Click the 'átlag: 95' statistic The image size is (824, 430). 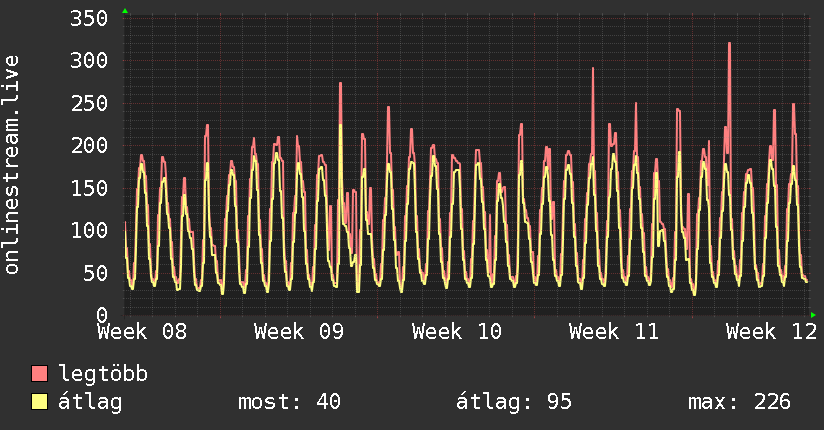(513, 402)
